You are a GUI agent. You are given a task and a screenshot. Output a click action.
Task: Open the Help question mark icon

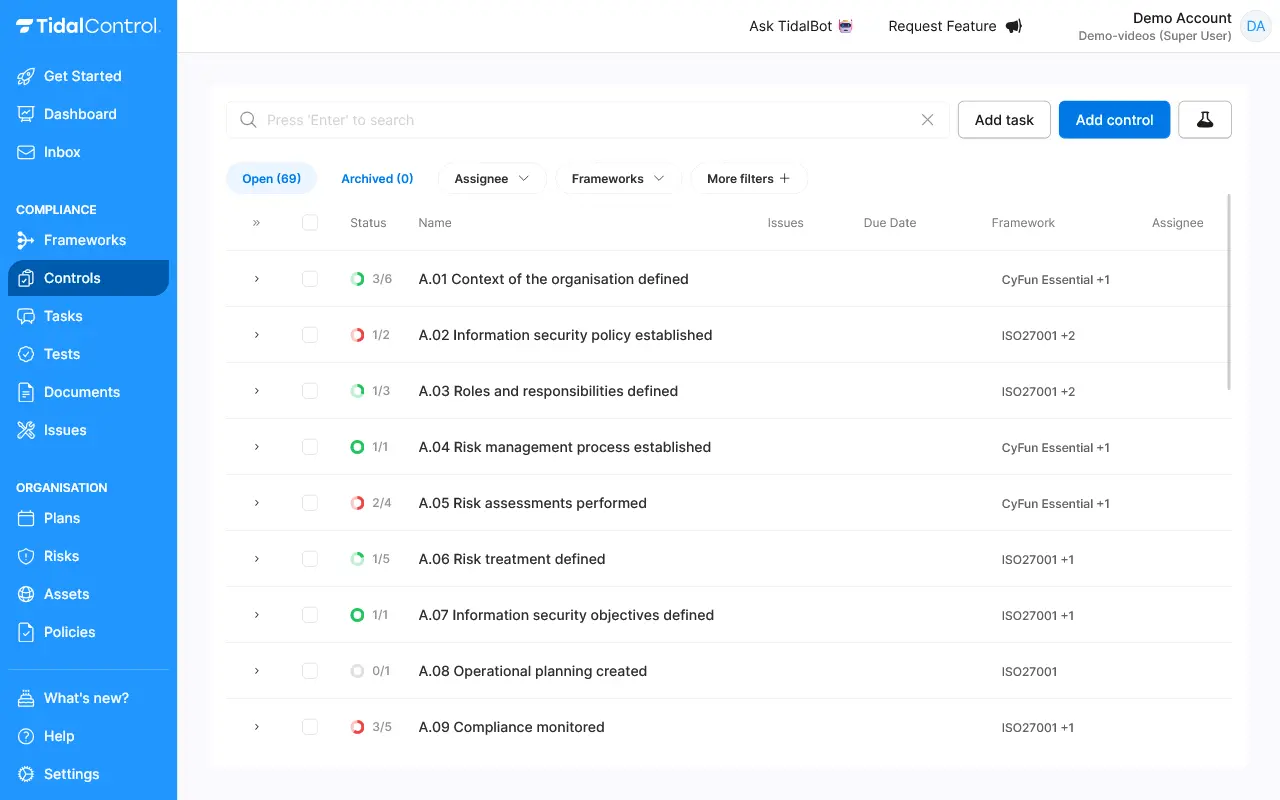26,736
